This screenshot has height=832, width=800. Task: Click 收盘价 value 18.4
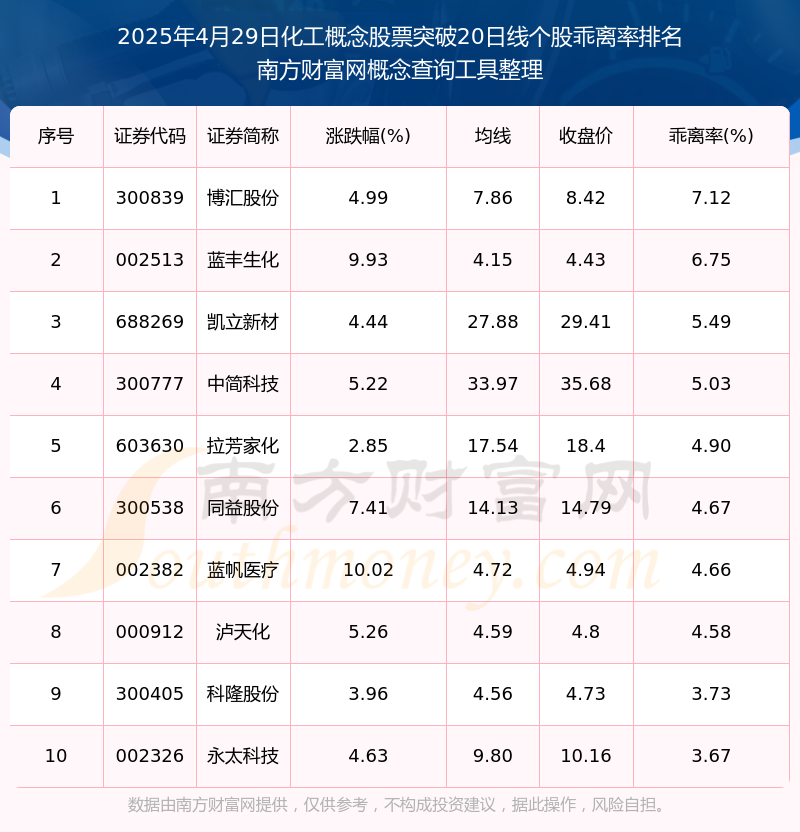586,446
